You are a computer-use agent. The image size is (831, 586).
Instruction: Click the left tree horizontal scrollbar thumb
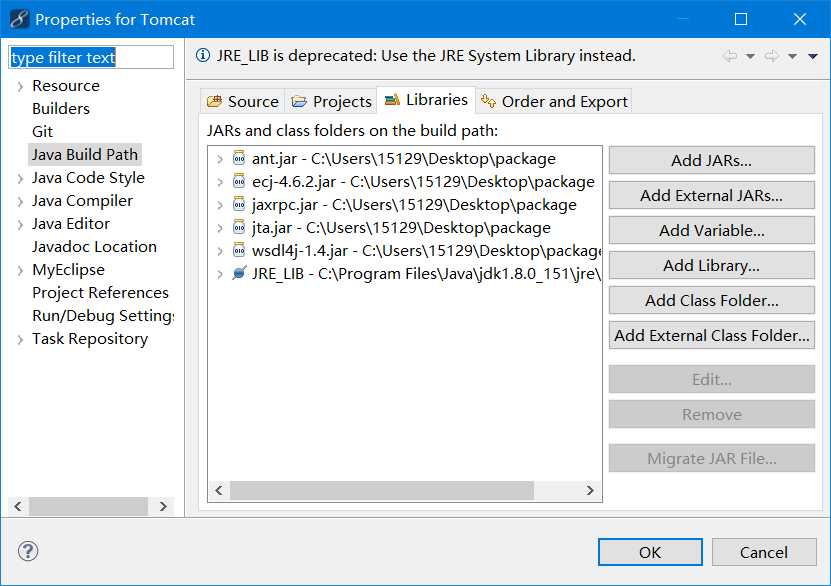coord(89,507)
